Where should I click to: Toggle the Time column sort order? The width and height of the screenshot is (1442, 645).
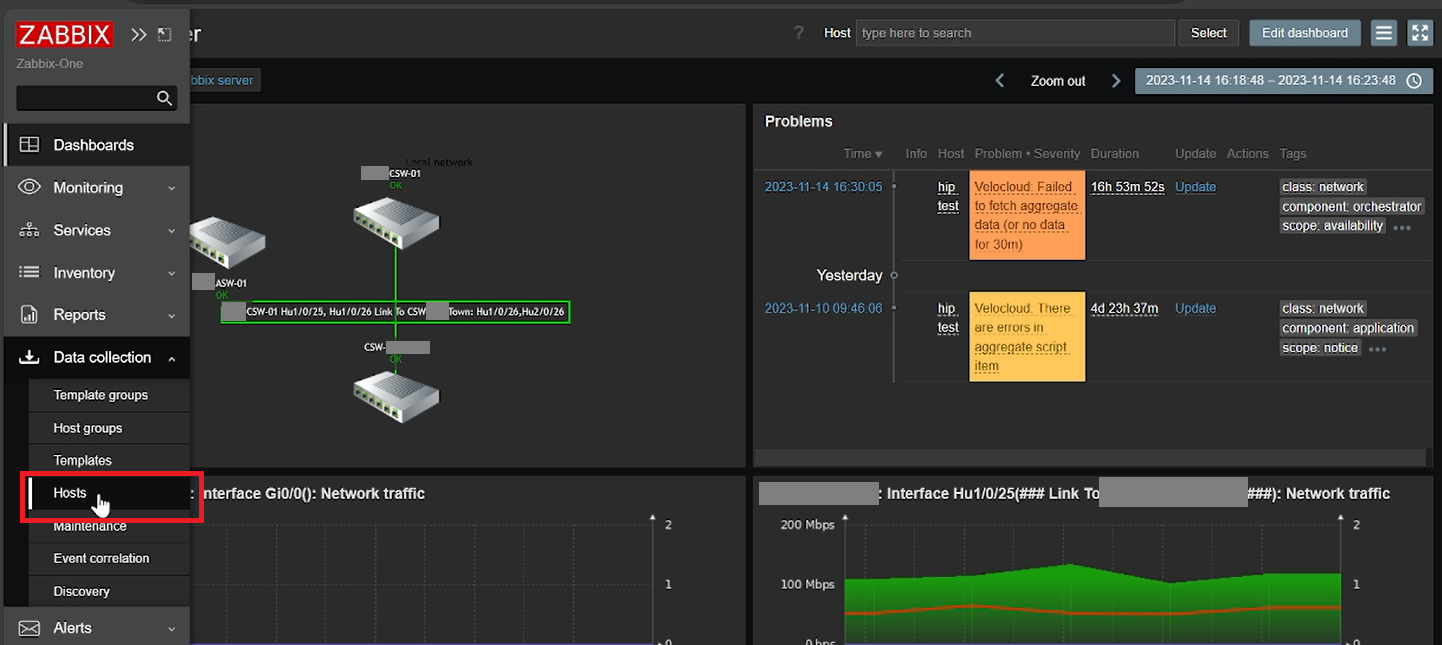click(x=862, y=153)
